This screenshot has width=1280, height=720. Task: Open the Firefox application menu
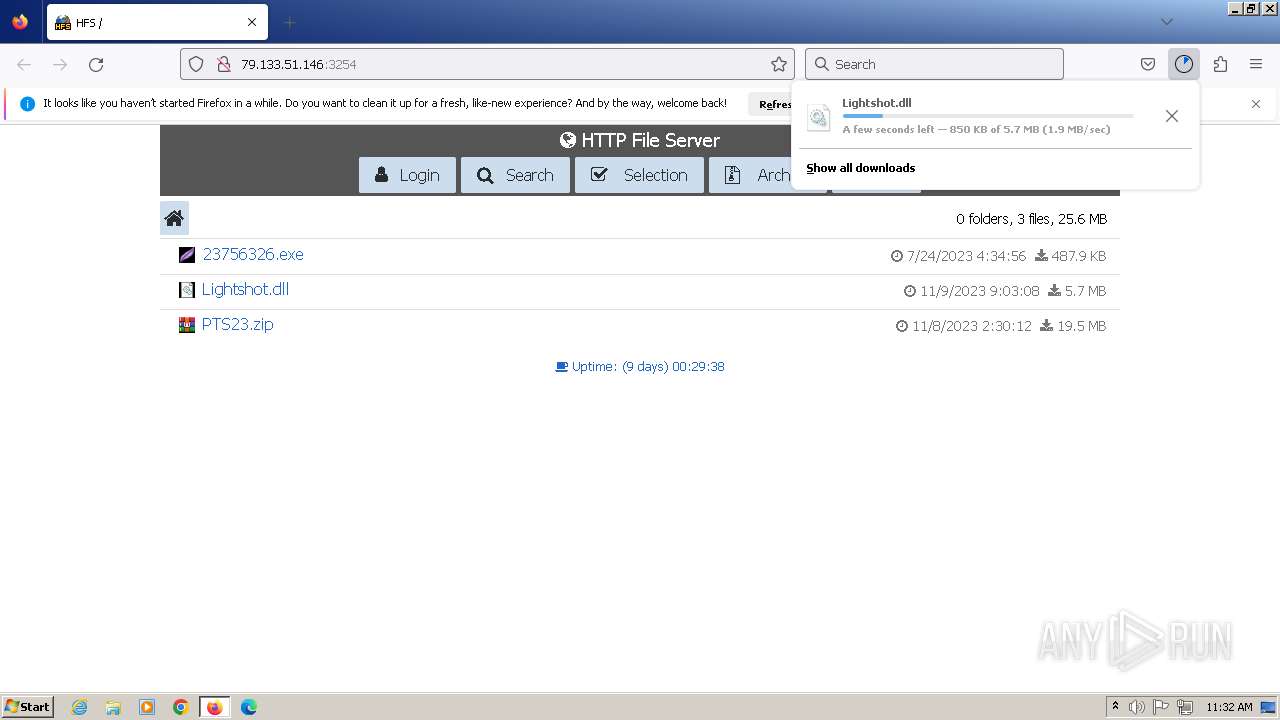(x=1256, y=64)
